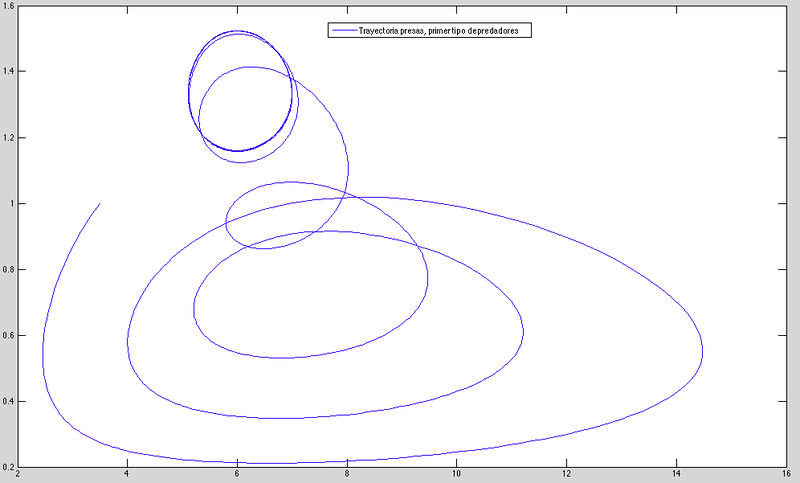Click the open left endpoint of the blue trajectory

point(100,204)
